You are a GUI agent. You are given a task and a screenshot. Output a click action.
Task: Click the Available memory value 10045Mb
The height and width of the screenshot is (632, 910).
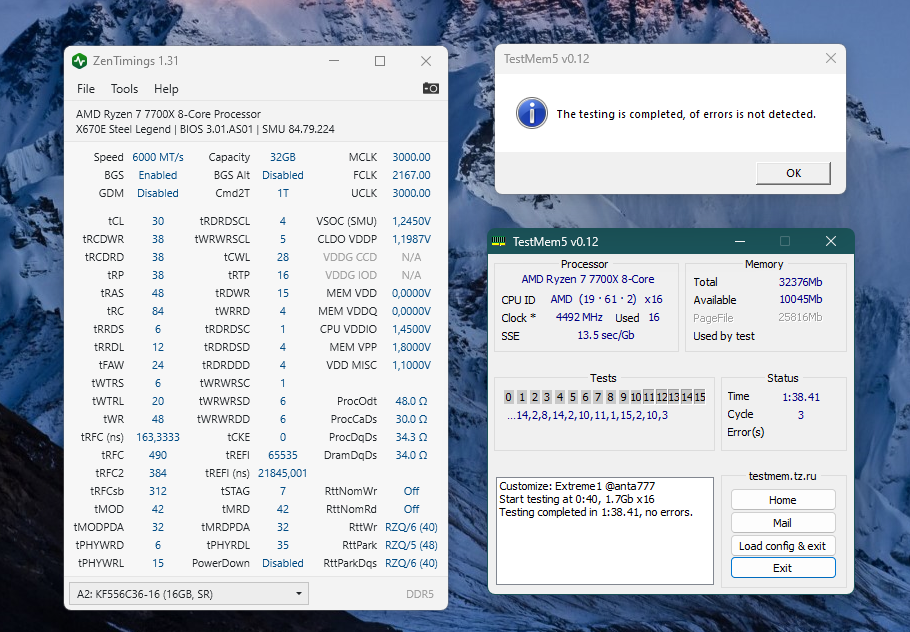click(x=800, y=299)
